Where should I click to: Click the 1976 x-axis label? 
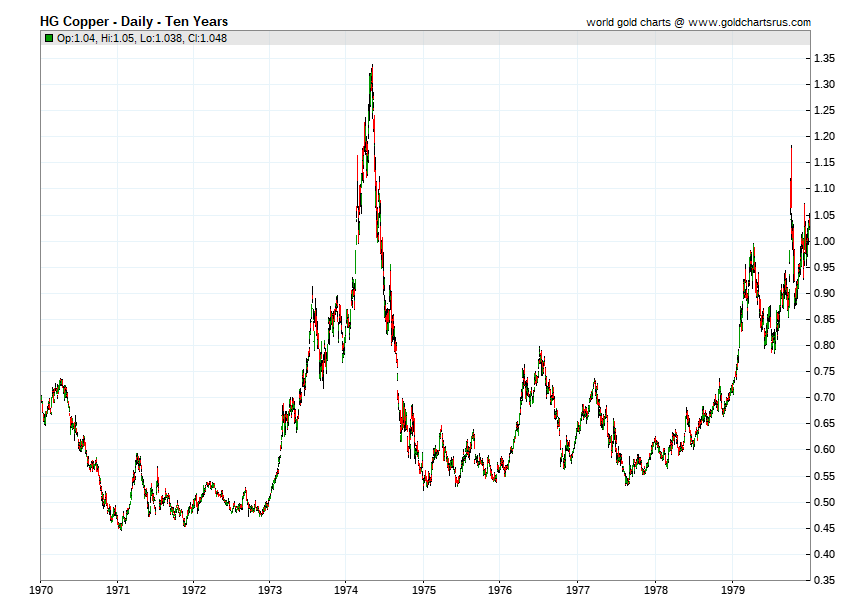tap(500, 591)
